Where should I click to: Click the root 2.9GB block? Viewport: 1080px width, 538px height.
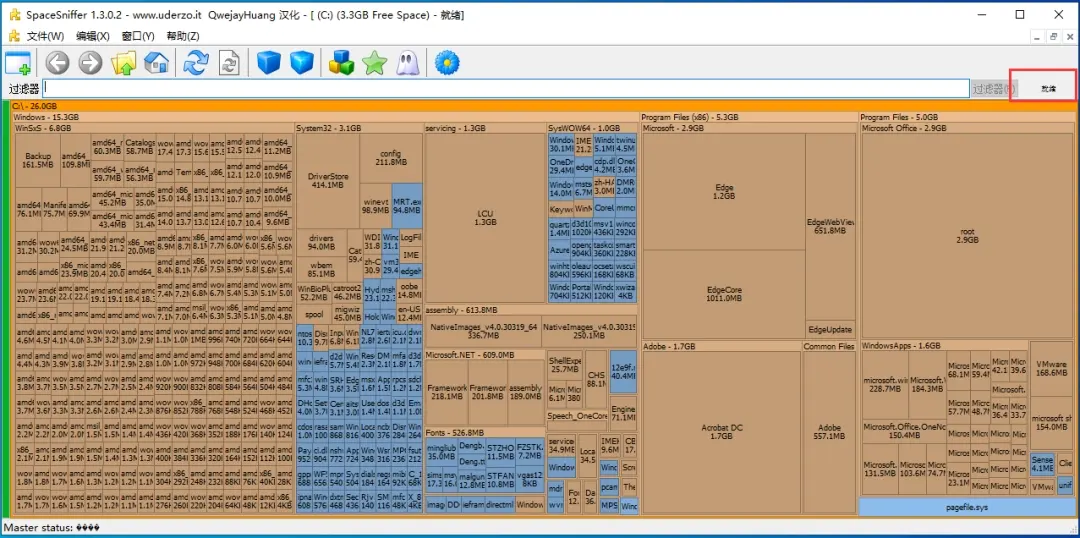967,236
